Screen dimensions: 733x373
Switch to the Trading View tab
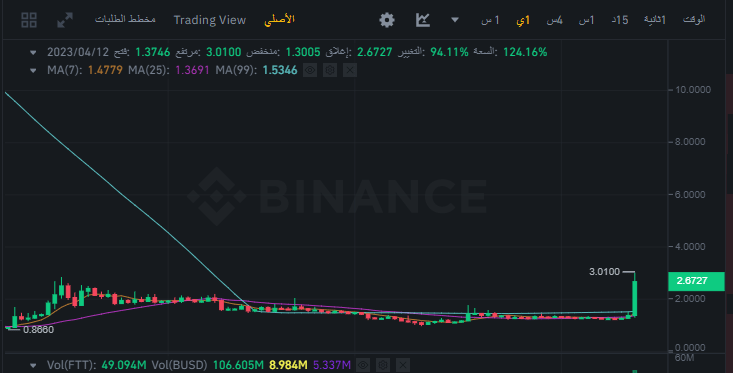click(x=209, y=20)
